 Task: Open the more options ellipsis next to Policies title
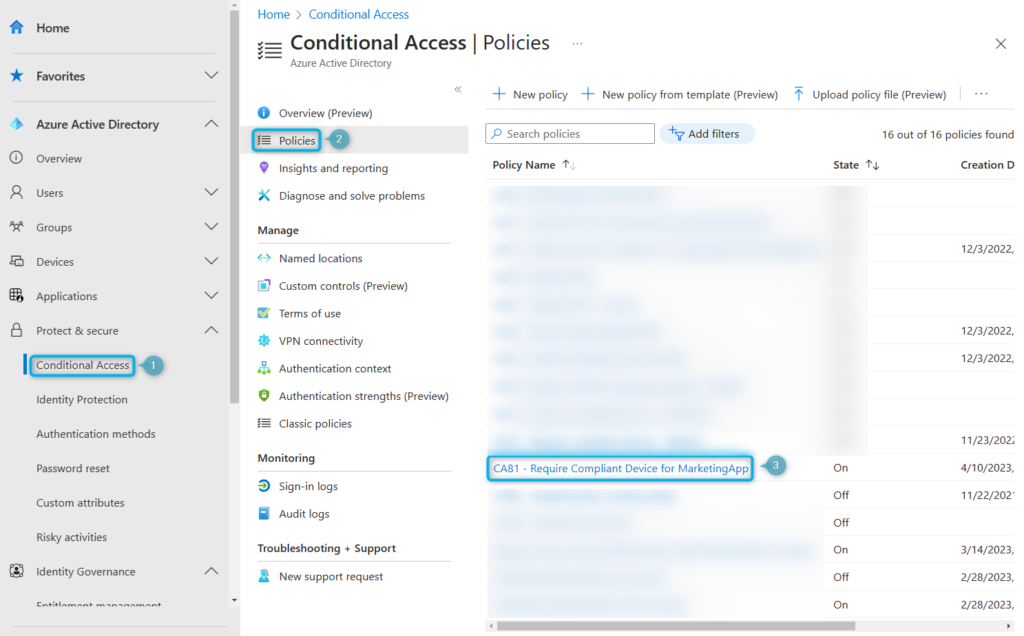tap(578, 46)
